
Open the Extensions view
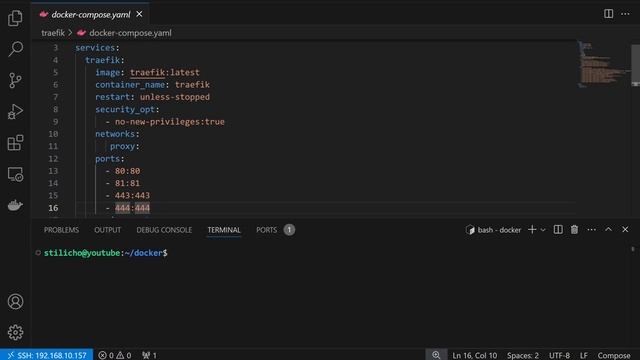(15, 143)
